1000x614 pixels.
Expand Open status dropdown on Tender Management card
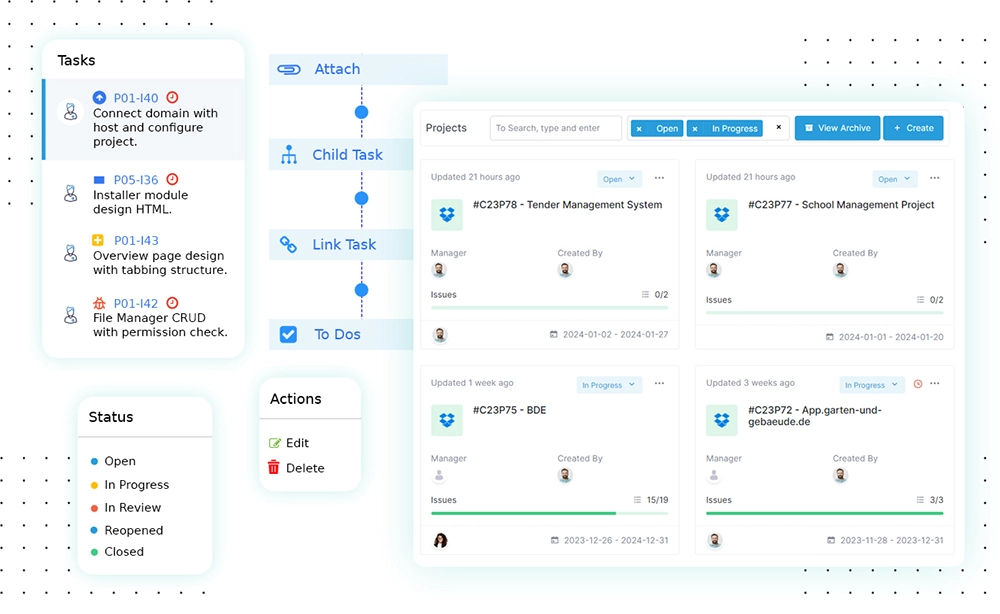[x=618, y=179]
